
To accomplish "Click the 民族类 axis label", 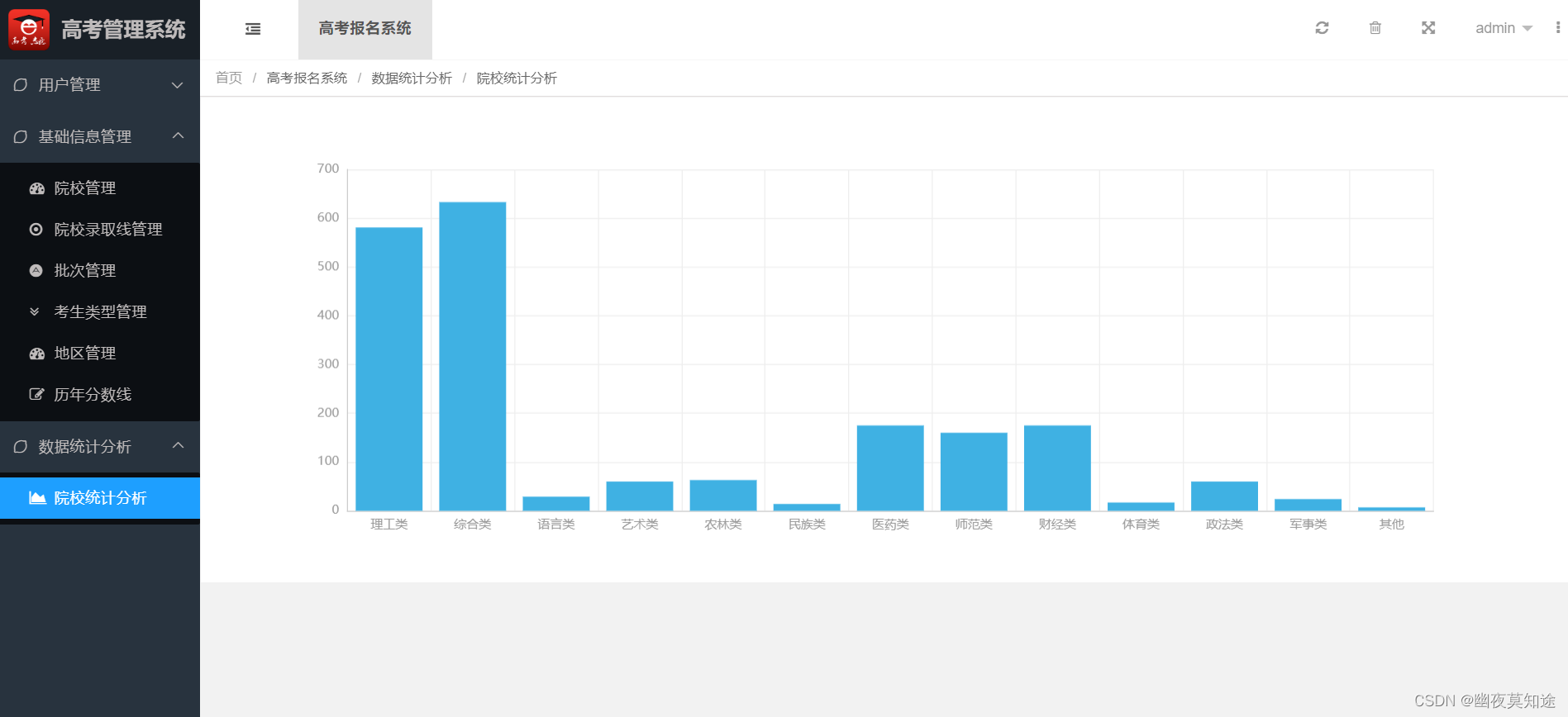I will [x=807, y=525].
